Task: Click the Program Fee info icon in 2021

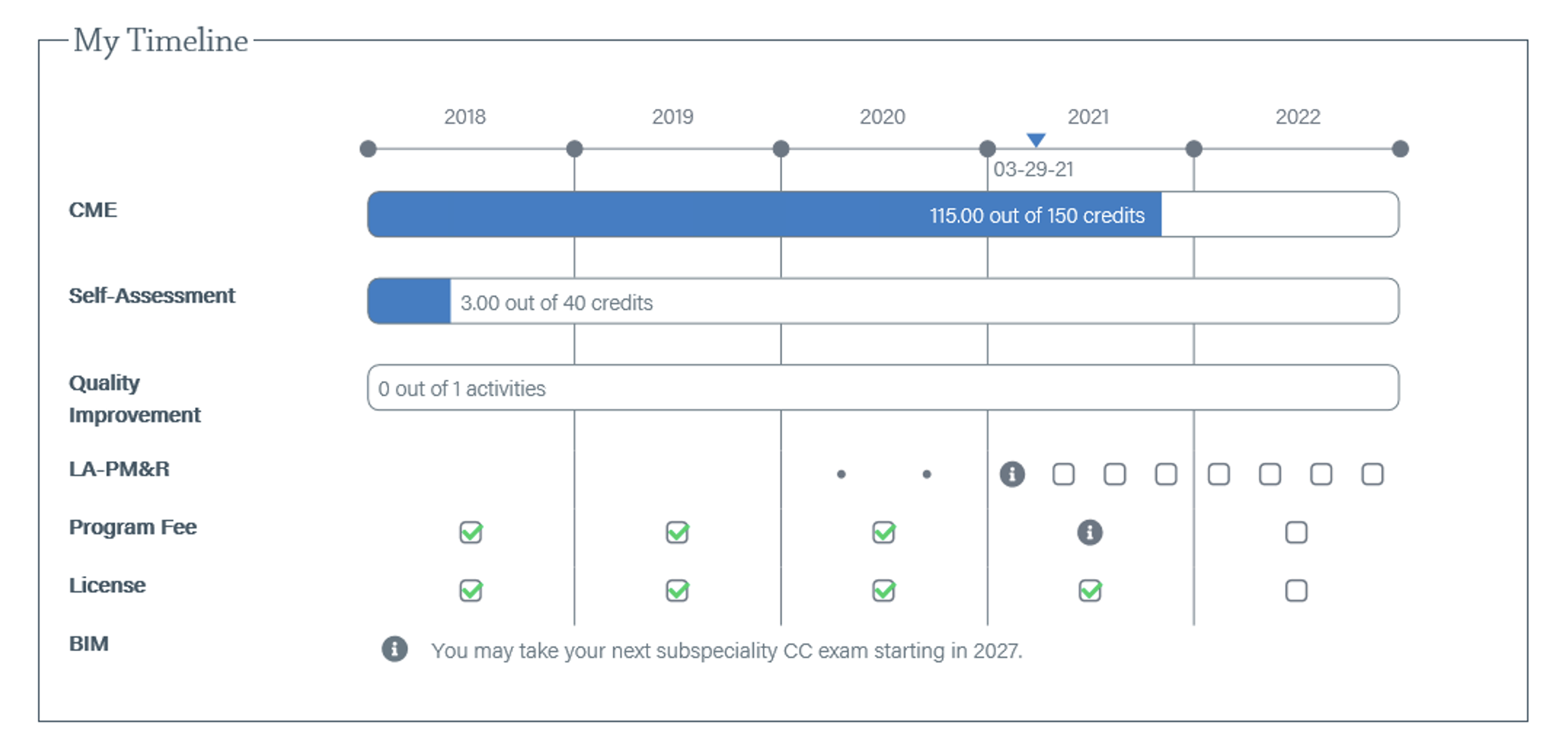Action: [1090, 532]
